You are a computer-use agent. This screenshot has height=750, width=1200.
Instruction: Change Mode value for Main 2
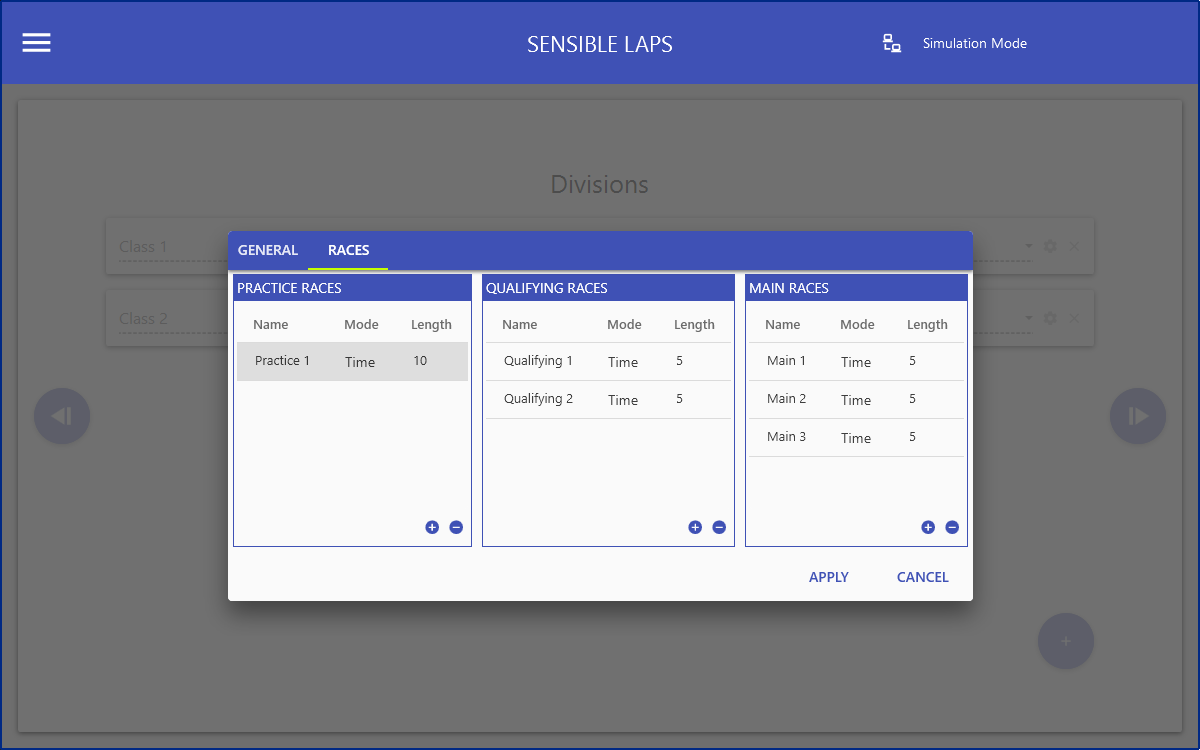coord(856,400)
